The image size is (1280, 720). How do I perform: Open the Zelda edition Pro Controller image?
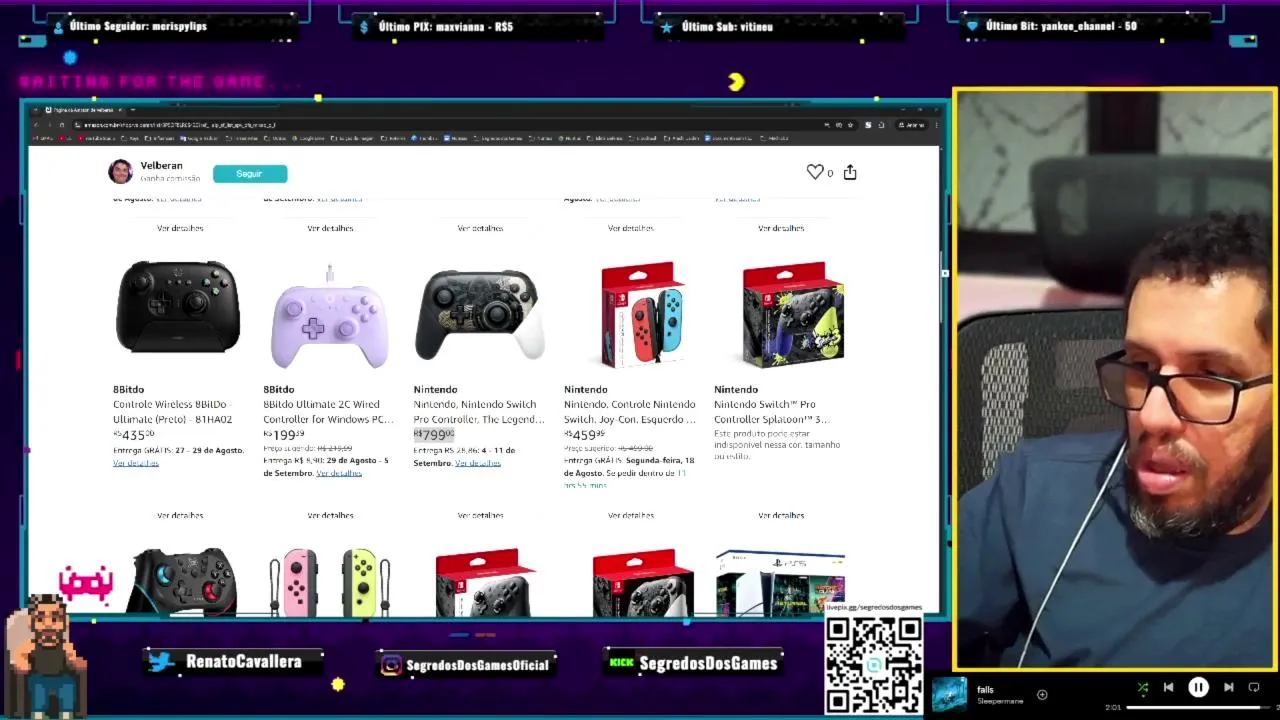pyautogui.click(x=480, y=314)
